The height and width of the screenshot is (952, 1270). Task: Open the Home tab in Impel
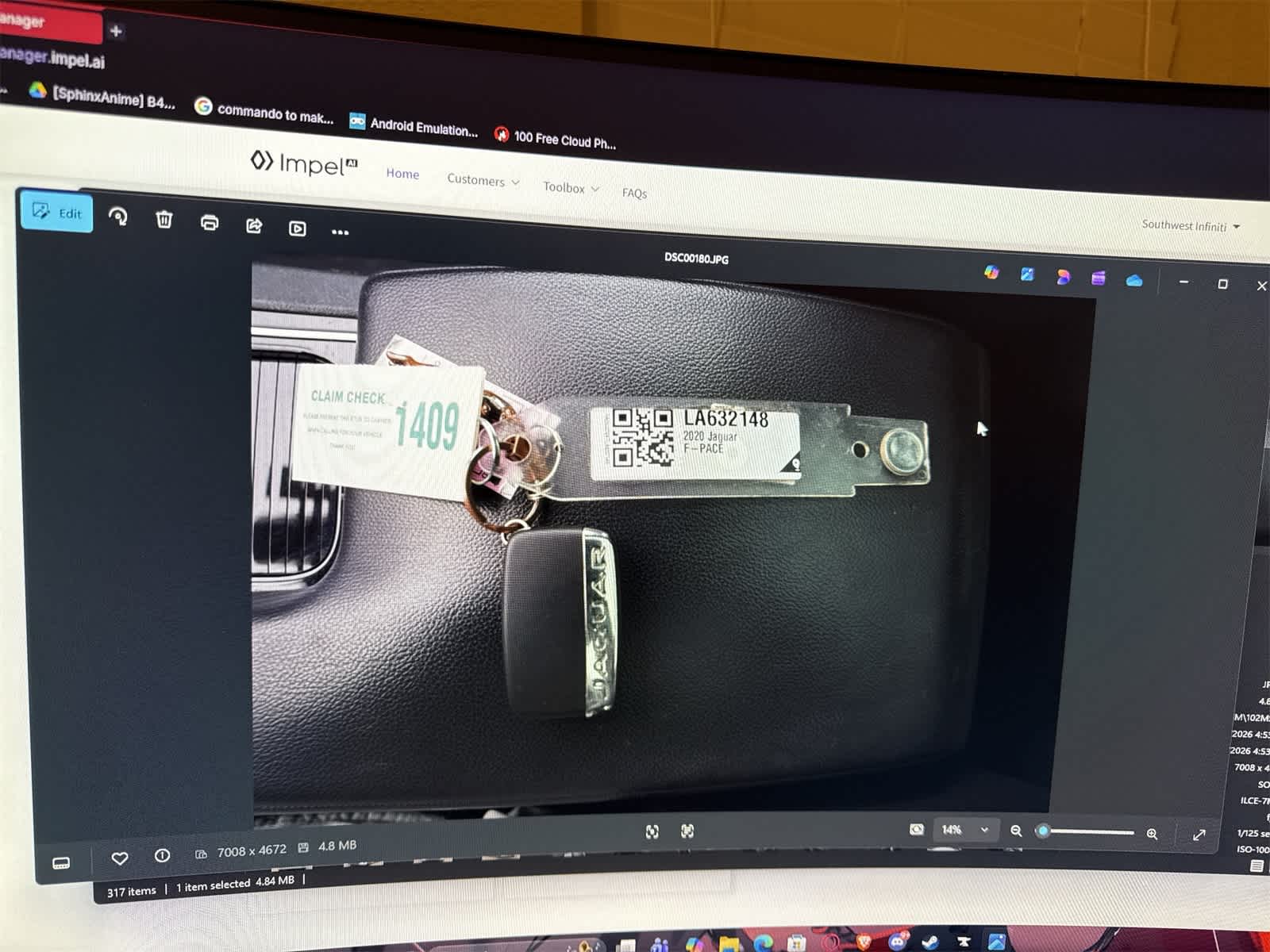tap(402, 174)
